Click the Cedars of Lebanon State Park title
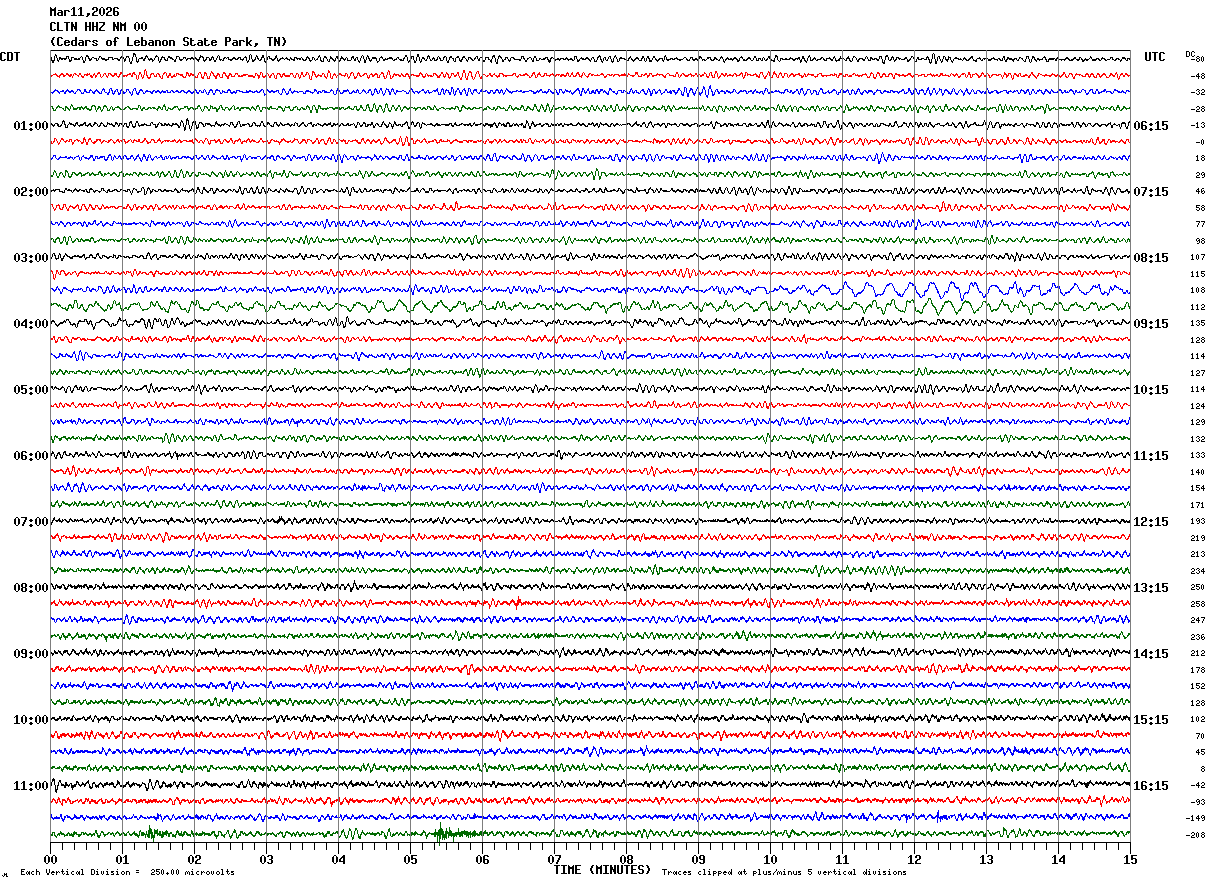 (x=168, y=42)
